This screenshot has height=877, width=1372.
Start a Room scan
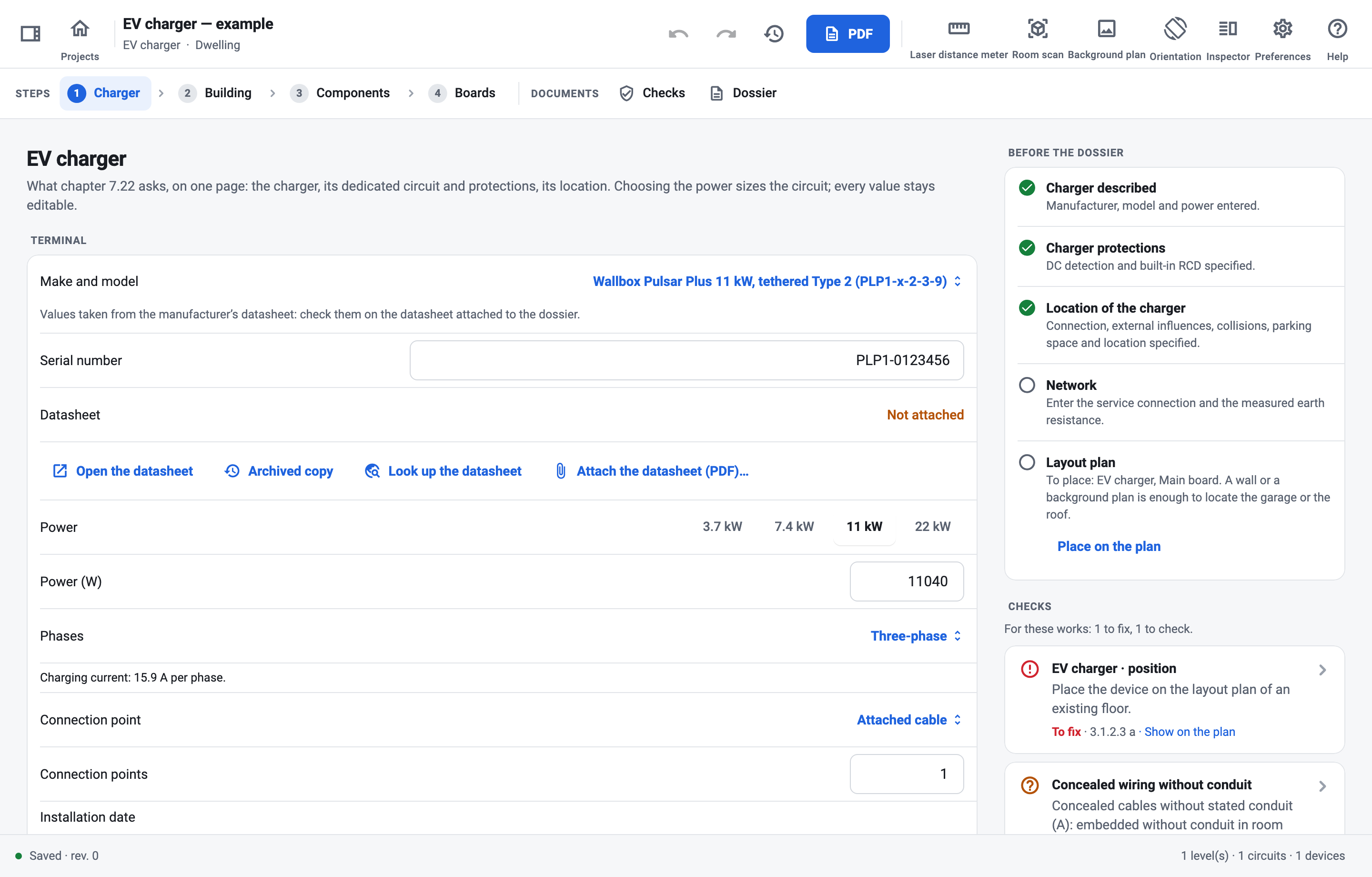click(1038, 29)
